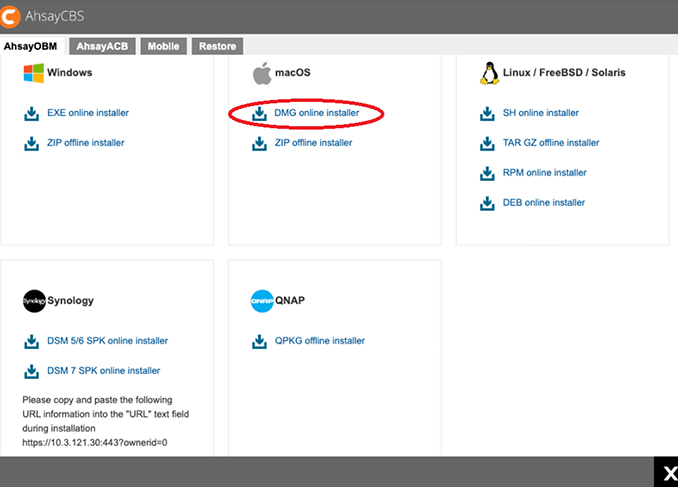
Task: Click download icon beside DMG online installer
Action: point(259,113)
